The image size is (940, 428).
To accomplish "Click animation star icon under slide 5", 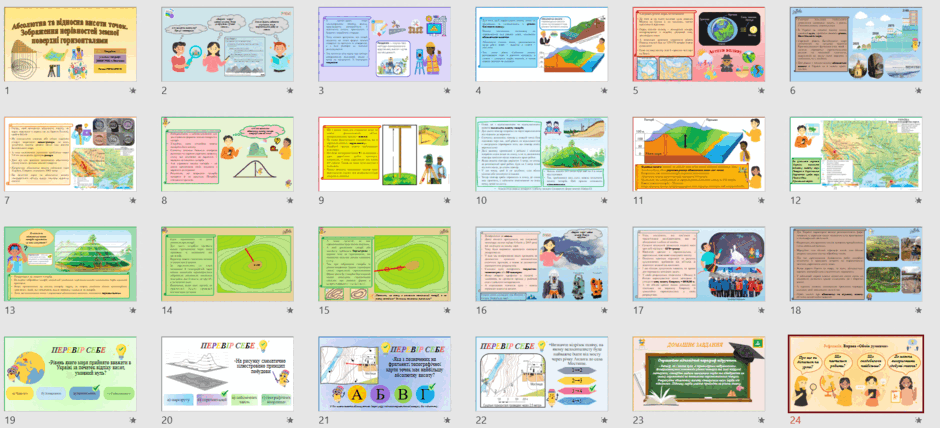I will (x=761, y=91).
